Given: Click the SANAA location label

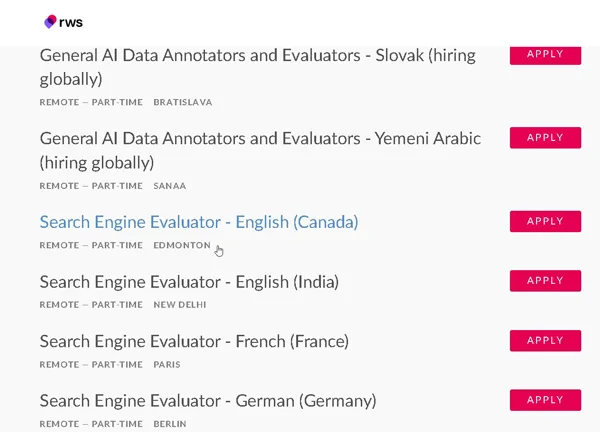Looking at the screenshot, I should pos(170,186).
